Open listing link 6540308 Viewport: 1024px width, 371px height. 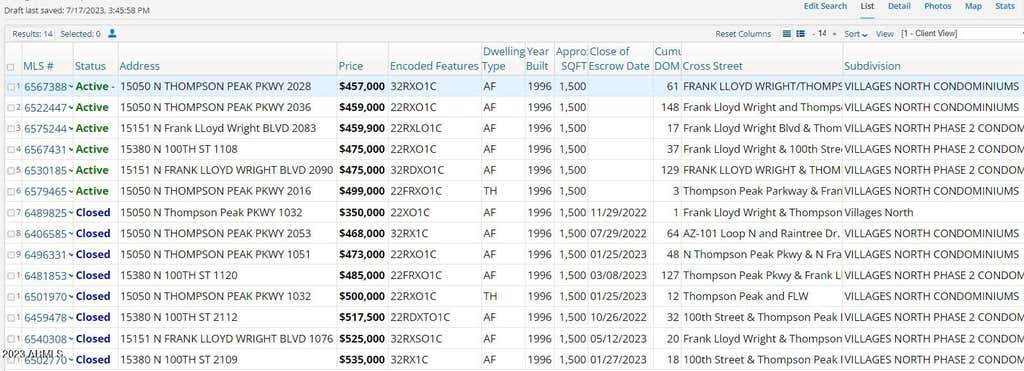pyautogui.click(x=45, y=339)
